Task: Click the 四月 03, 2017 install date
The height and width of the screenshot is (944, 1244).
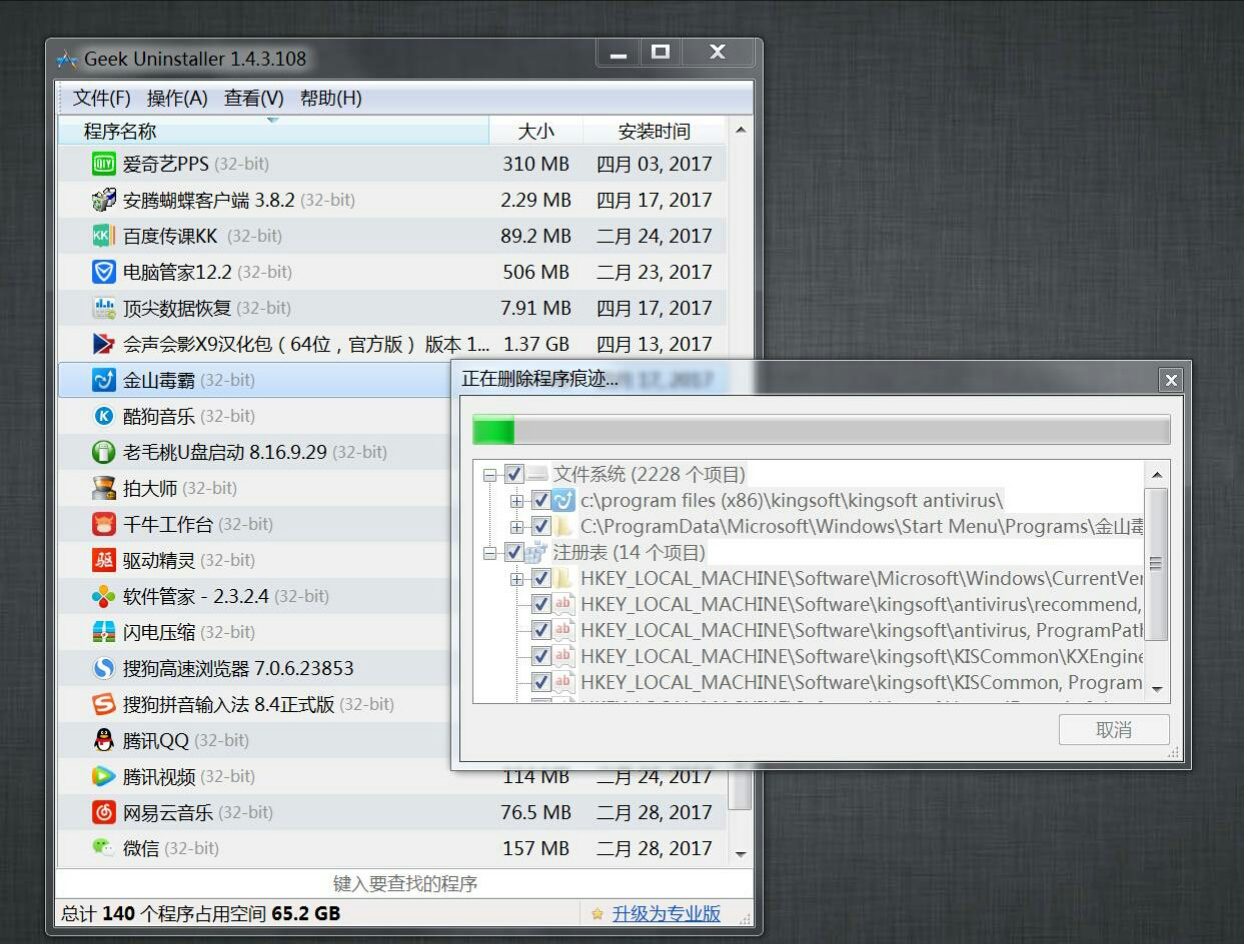Action: (x=654, y=164)
